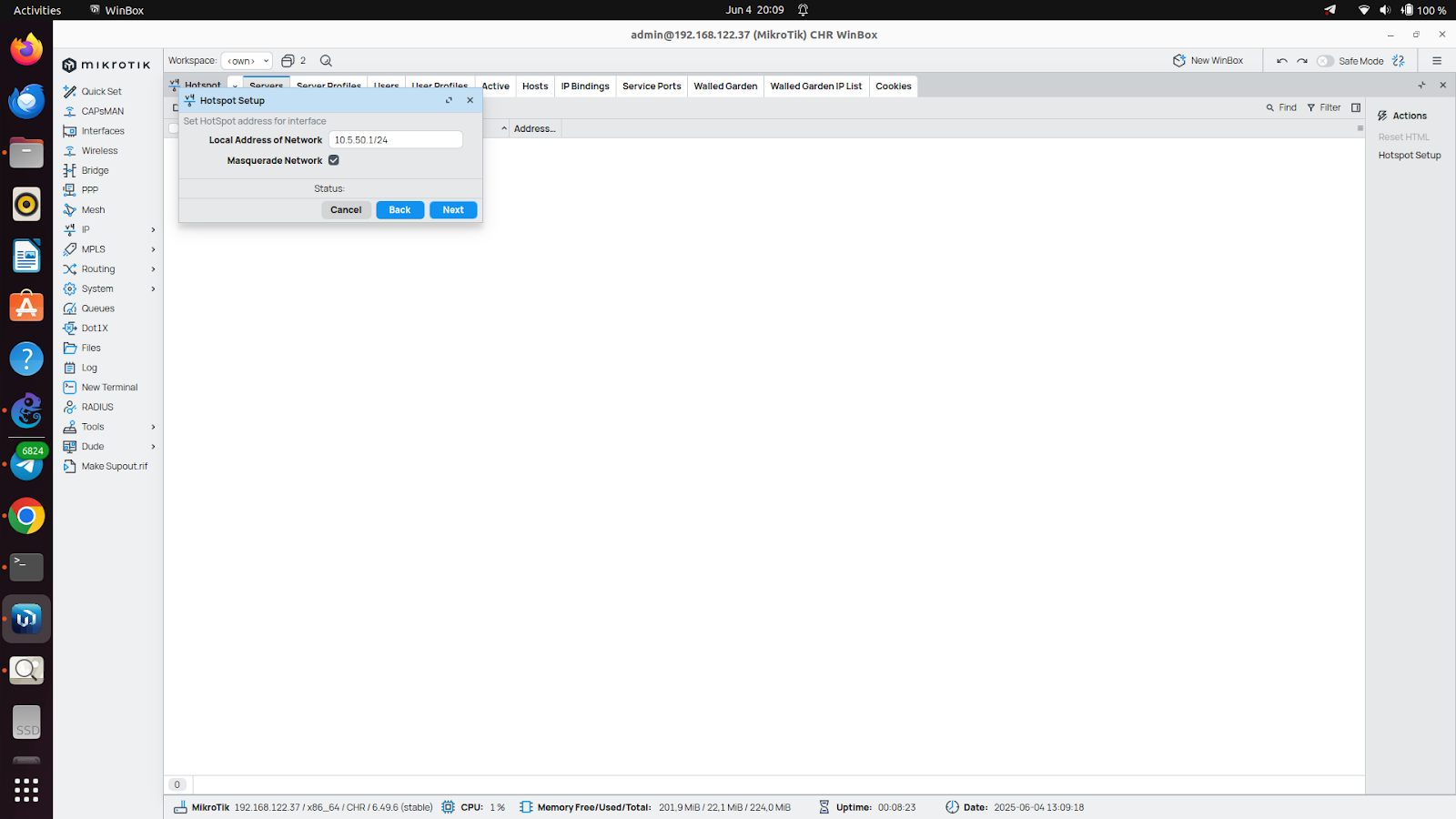Open the Workspace dropdown
The width and height of the screenshot is (1456, 819).
pos(247,61)
